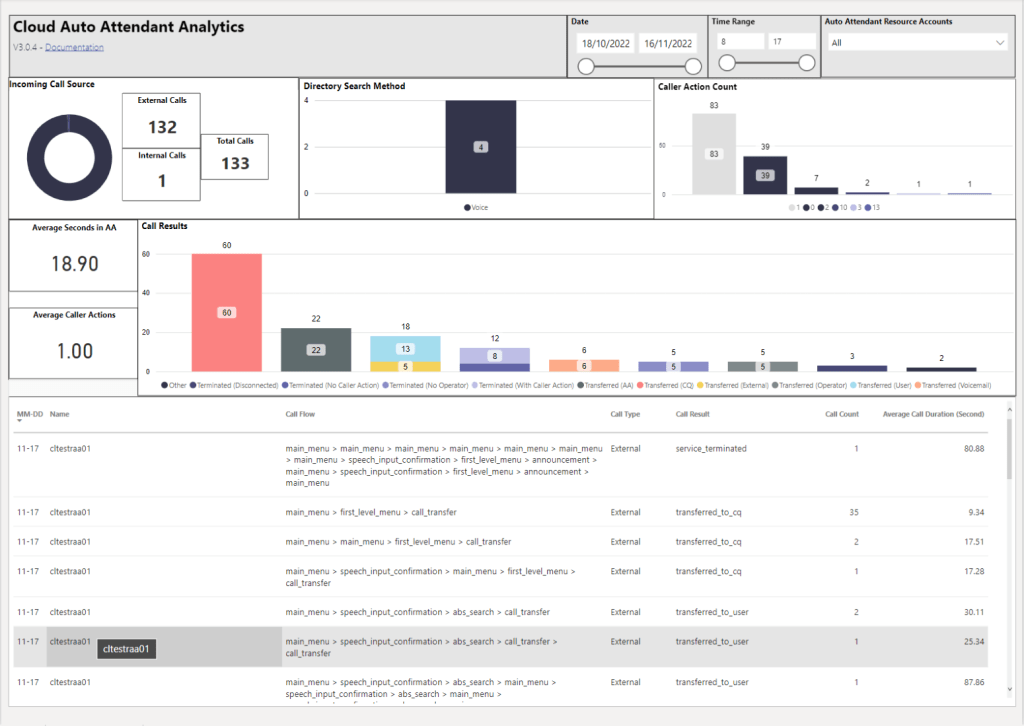Select the red 60 bar in Call Results
1024x726 pixels.
click(x=226, y=312)
